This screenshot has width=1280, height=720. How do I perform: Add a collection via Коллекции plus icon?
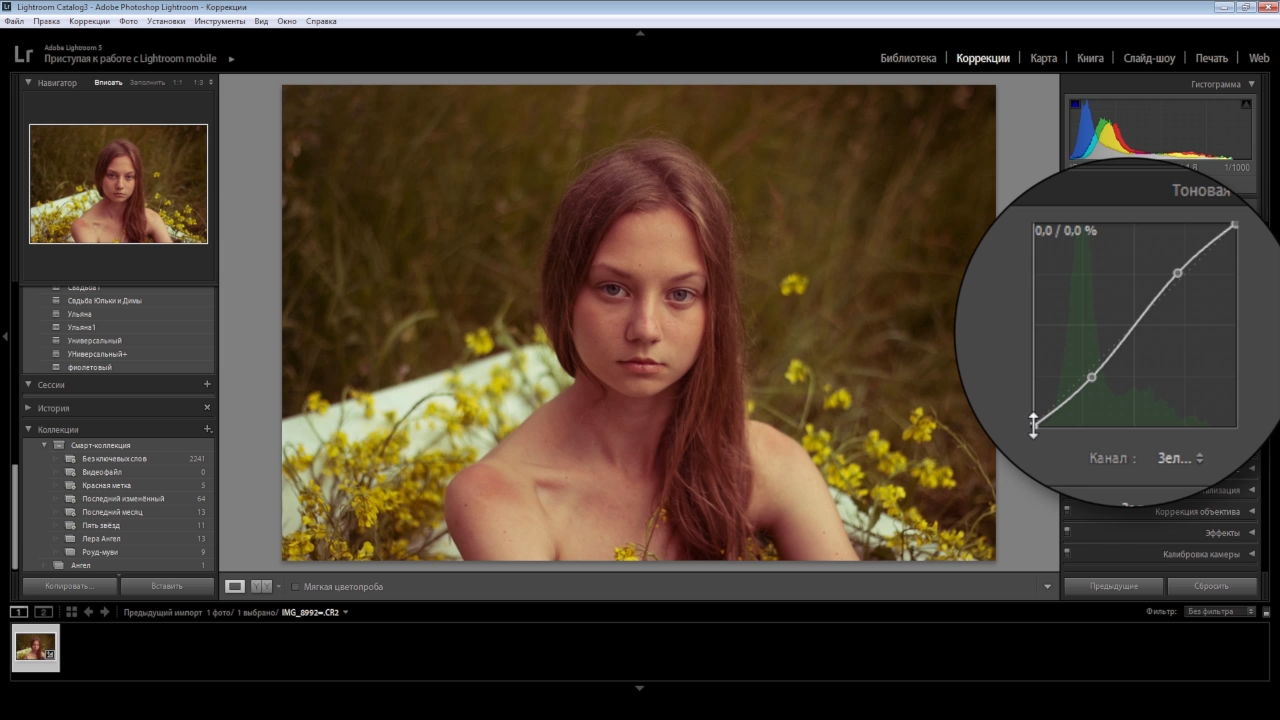click(x=207, y=429)
